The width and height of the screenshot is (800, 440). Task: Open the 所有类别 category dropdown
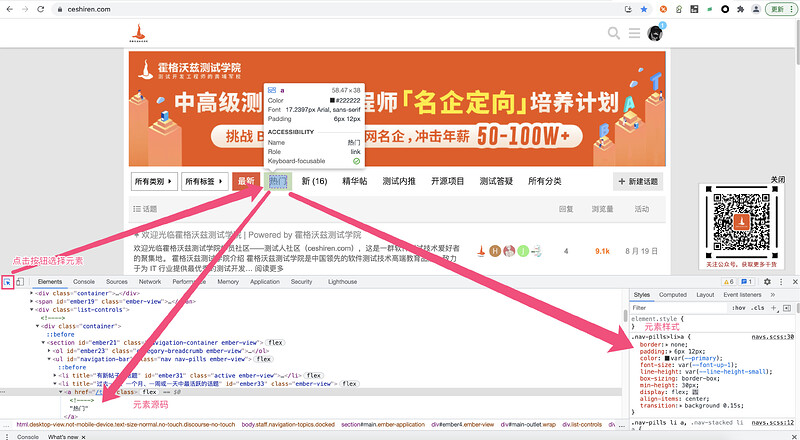(x=153, y=181)
